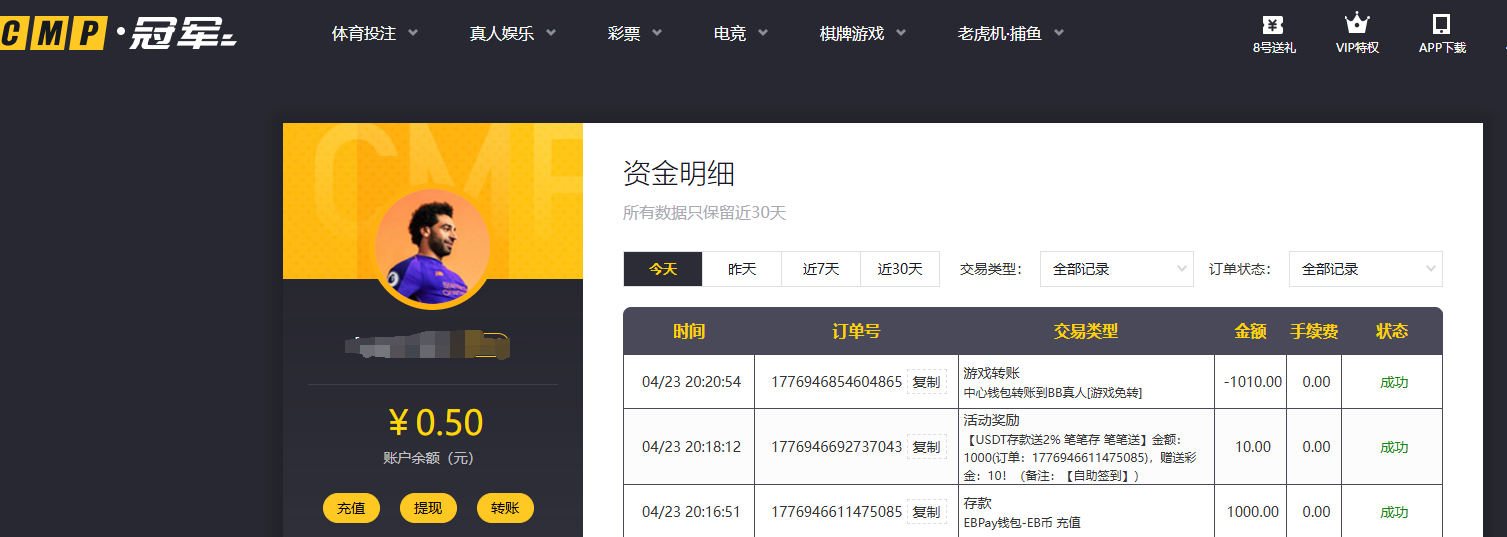Click the 金额 column header
The image size is (1507, 537).
(x=1251, y=331)
